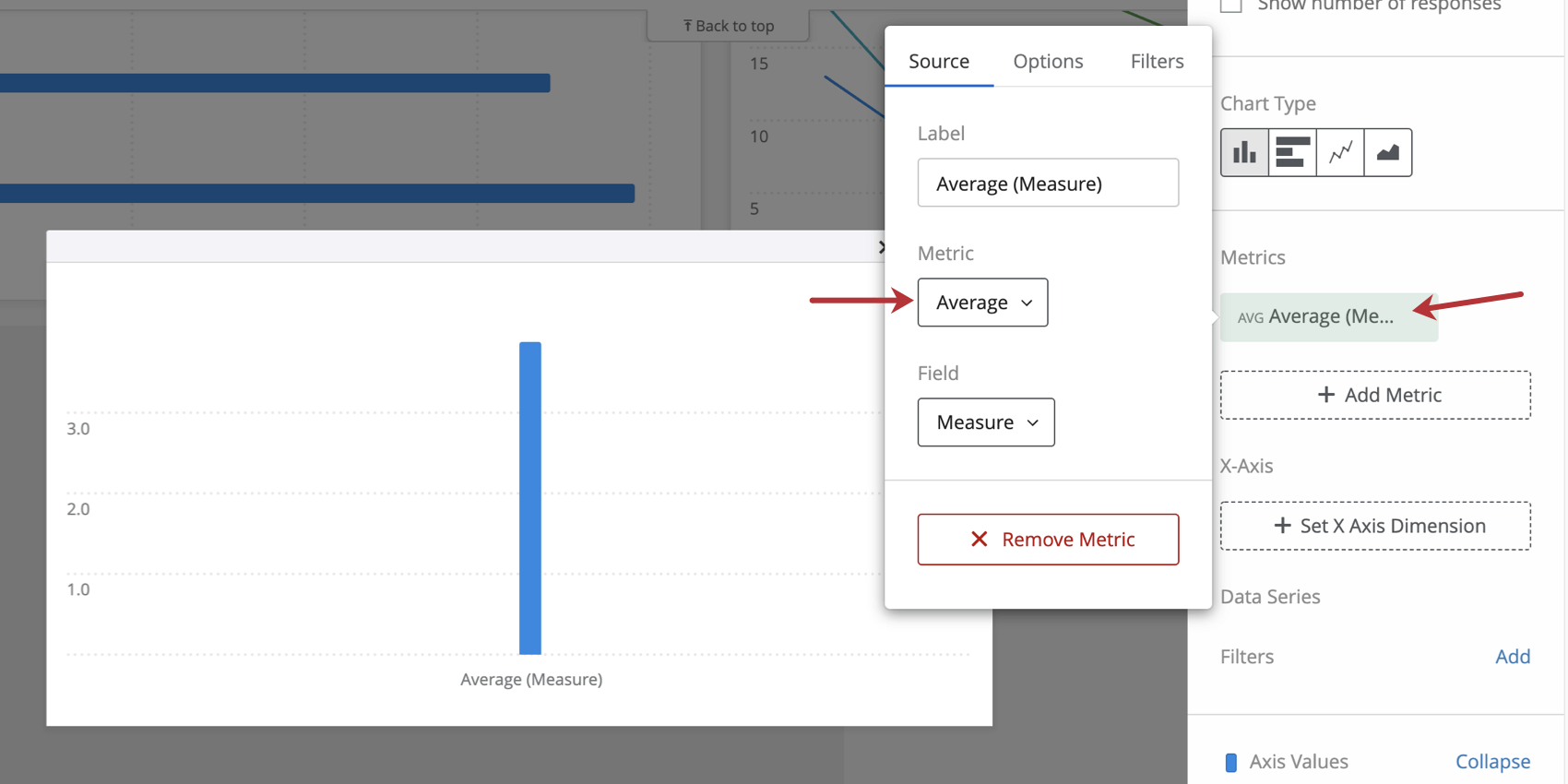Image resolution: width=1568 pixels, height=784 pixels.
Task: Edit the Label text field
Action: tap(1048, 183)
